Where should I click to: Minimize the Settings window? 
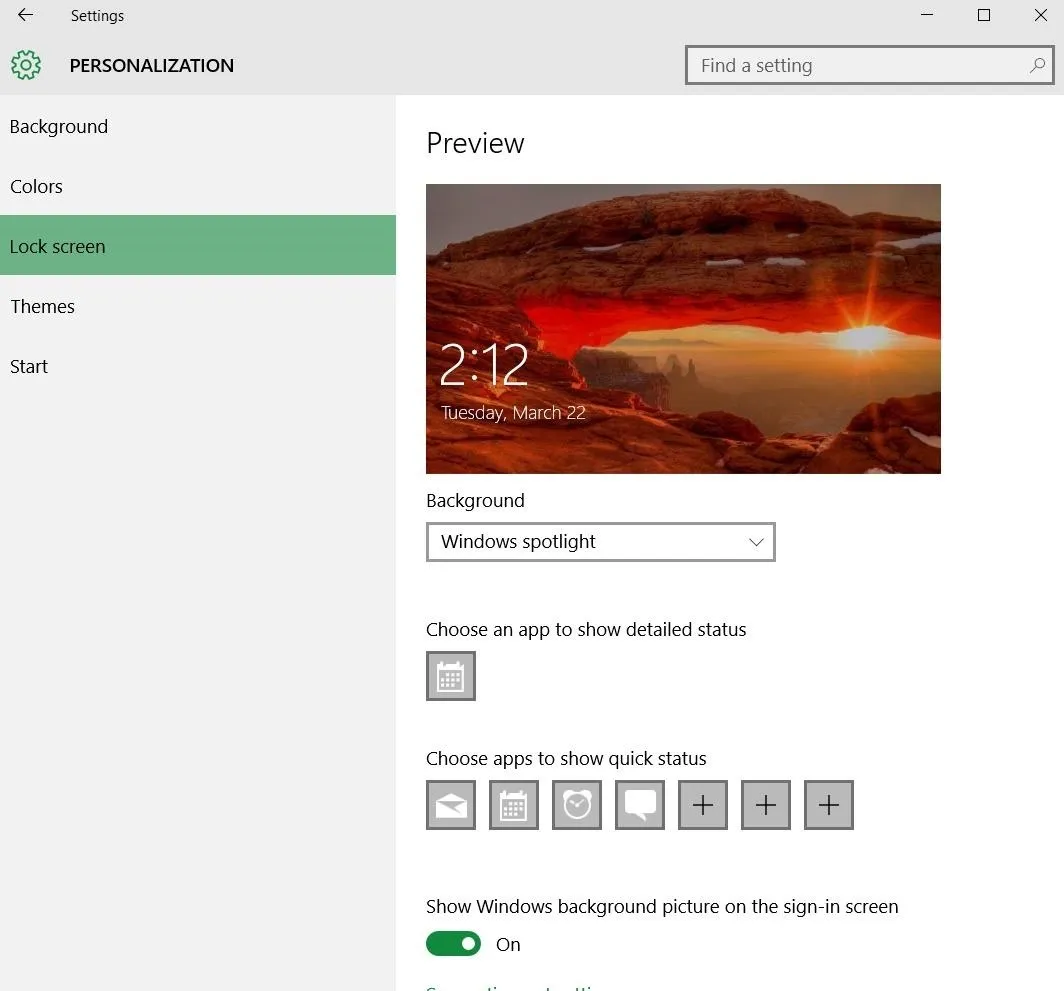pos(927,15)
